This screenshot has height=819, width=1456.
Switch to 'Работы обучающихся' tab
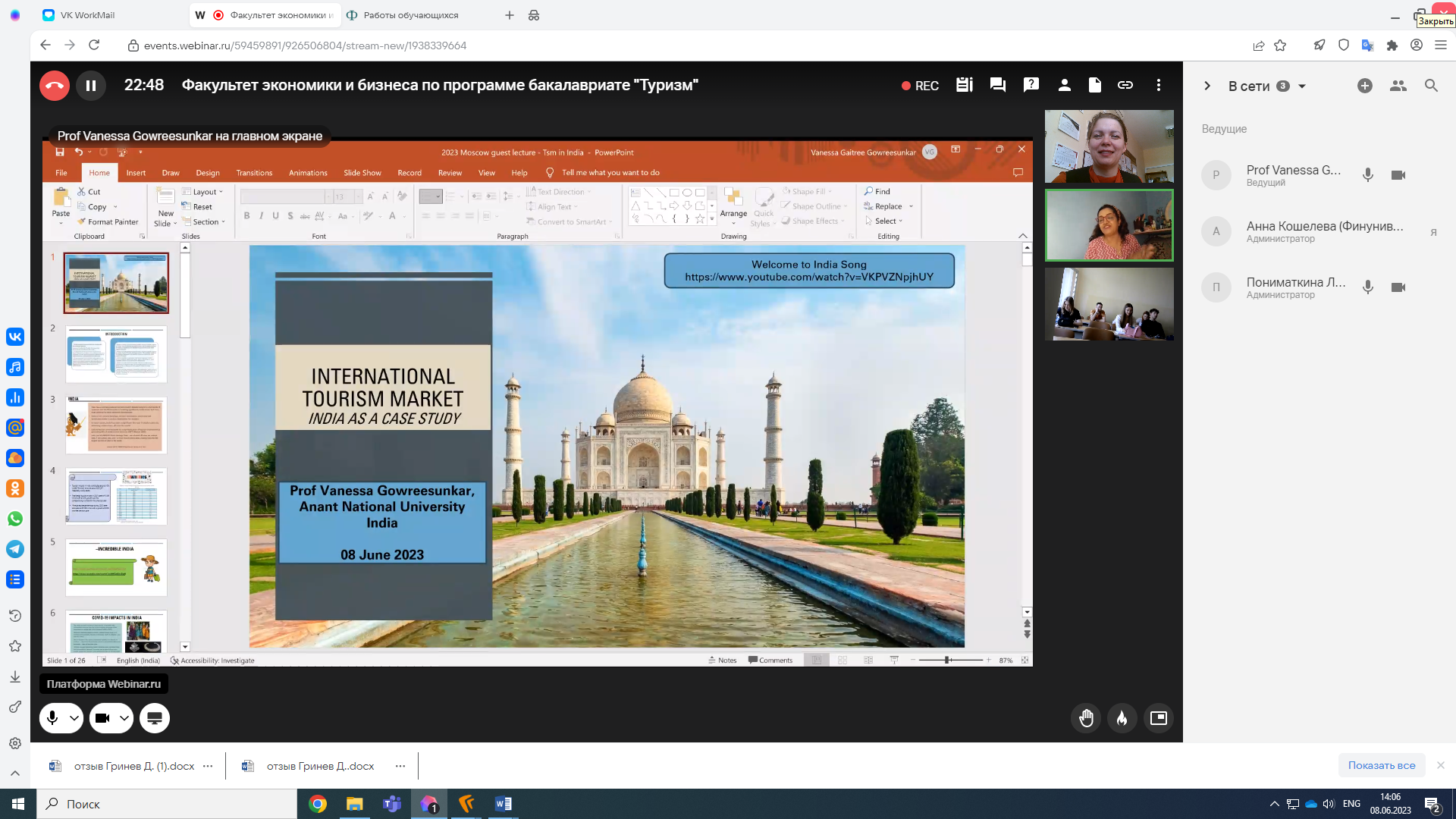pyautogui.click(x=410, y=15)
